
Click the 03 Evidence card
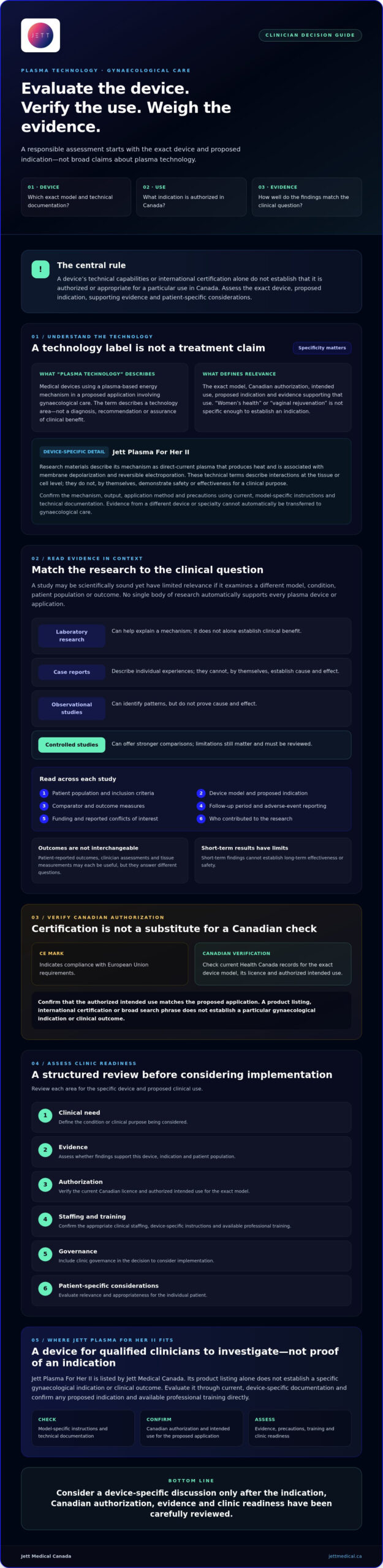(x=307, y=197)
